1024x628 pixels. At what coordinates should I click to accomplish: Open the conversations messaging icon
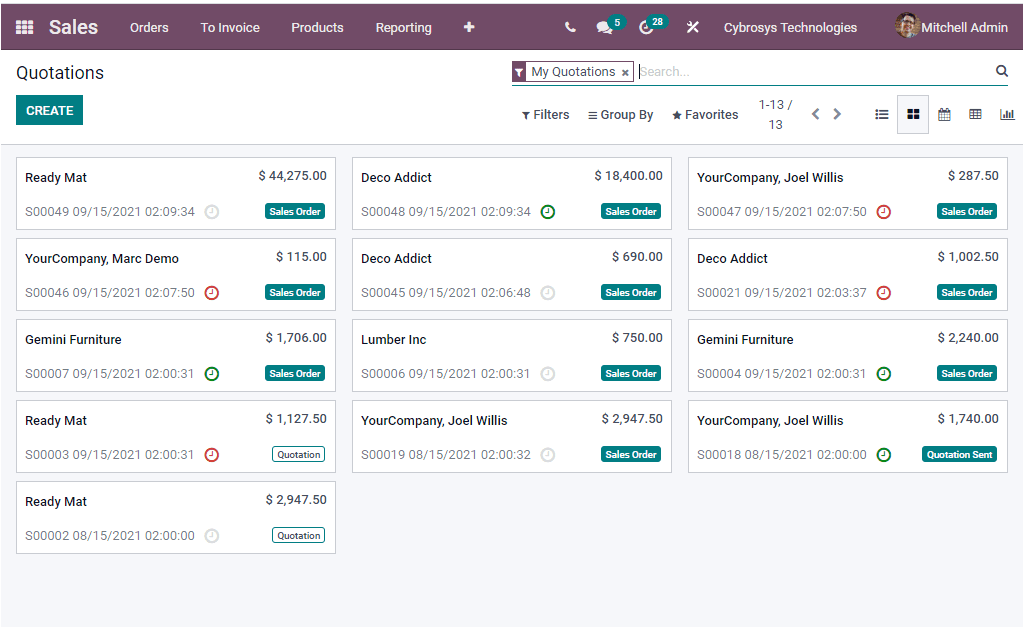tap(604, 27)
